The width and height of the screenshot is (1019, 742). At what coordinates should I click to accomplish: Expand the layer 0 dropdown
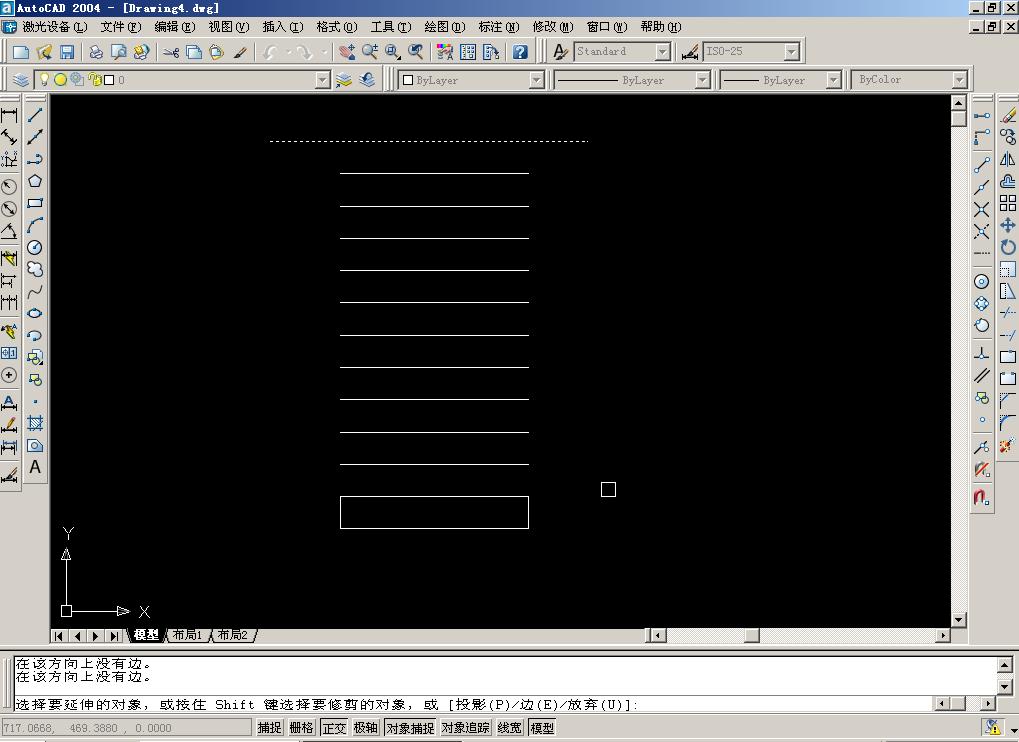point(322,80)
